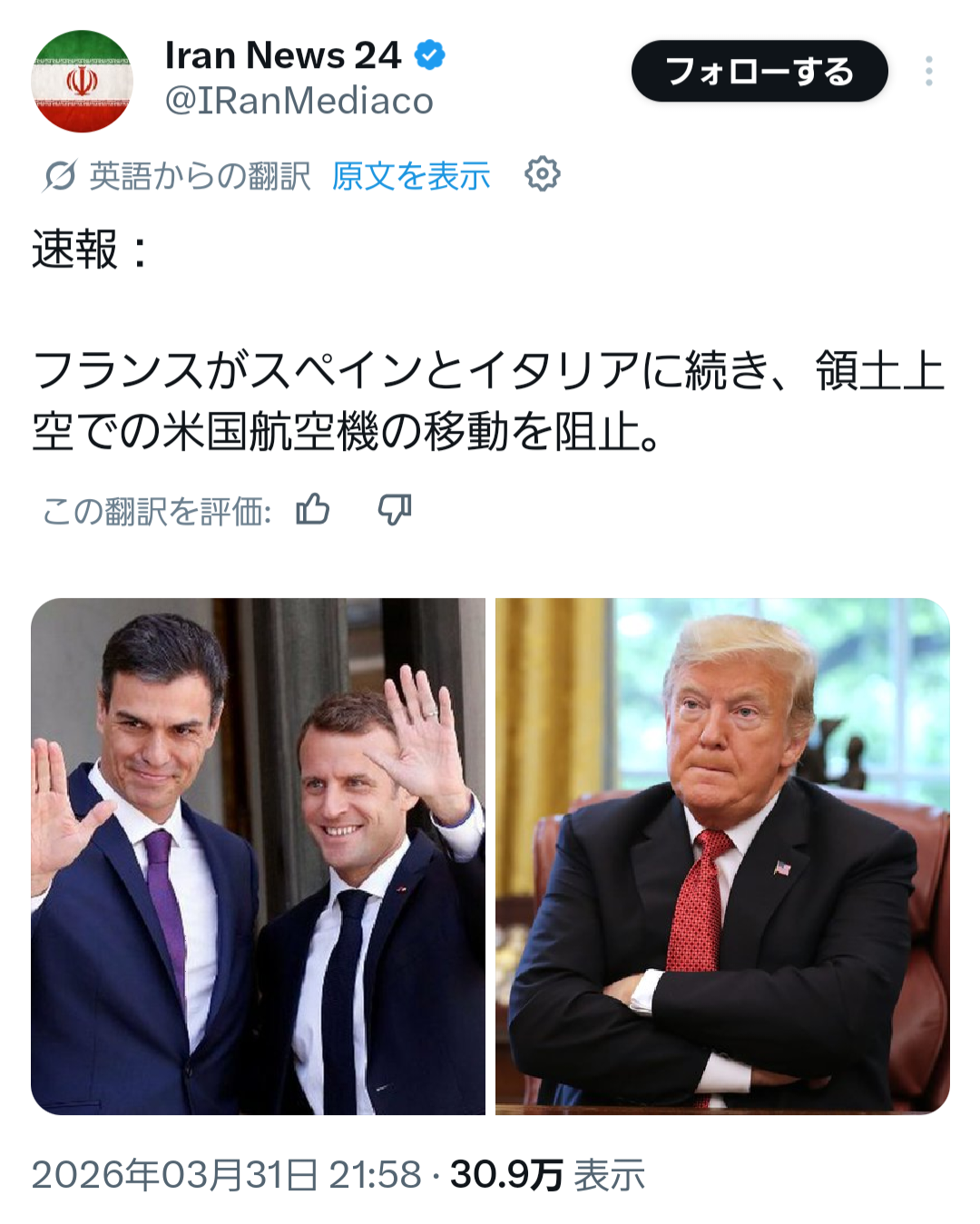Rate translation with thumbs up
Image resolution: width=980 pixels, height=1224 pixels.
pyautogui.click(x=313, y=510)
